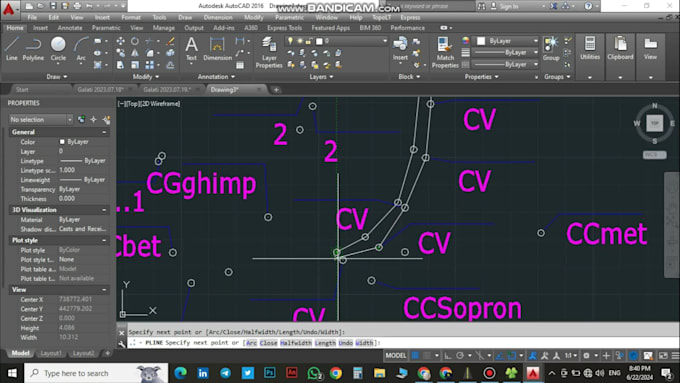Expand the Draw panel
Viewport: 680px width, 383px height.
click(57, 77)
